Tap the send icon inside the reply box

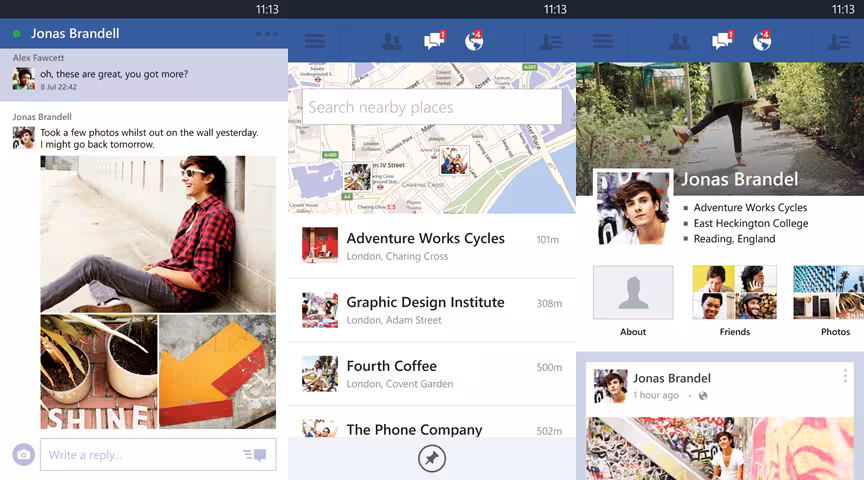click(x=255, y=455)
